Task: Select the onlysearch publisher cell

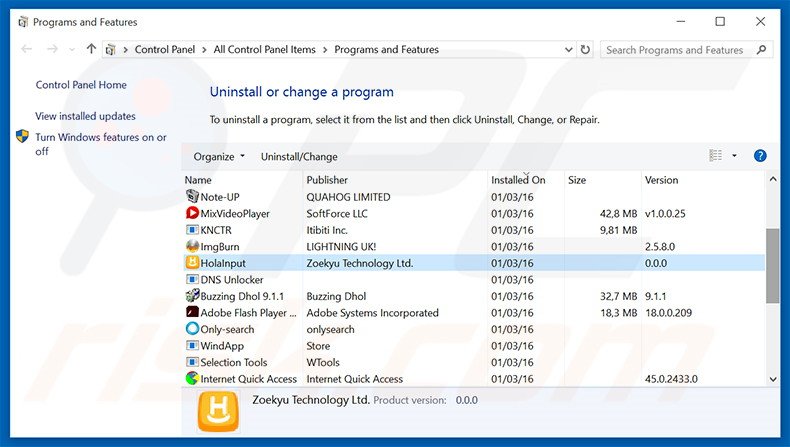Action: [330, 330]
